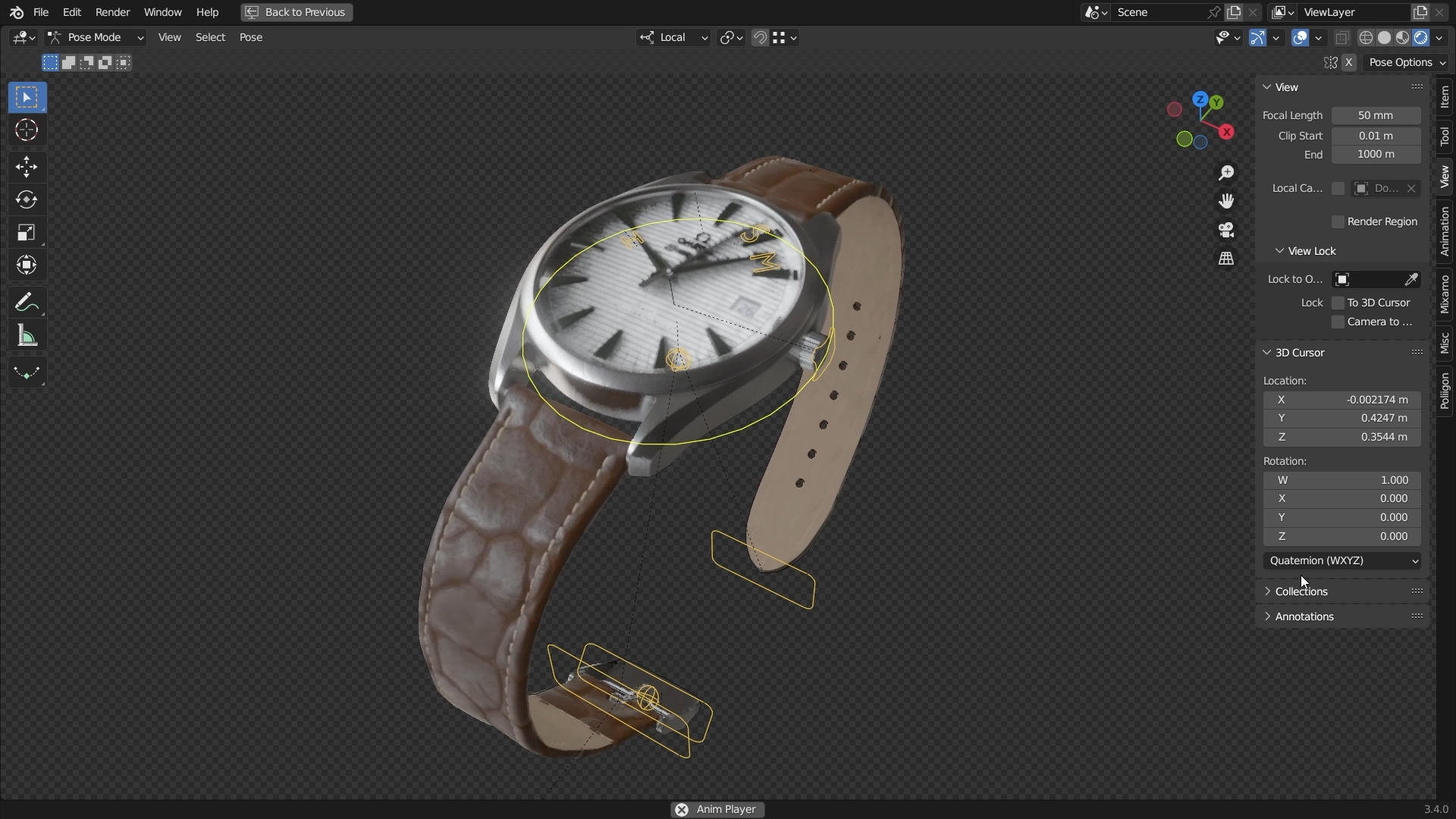1456x819 pixels.
Task: Enable Camera to View lock checkbox
Action: [x=1338, y=322]
